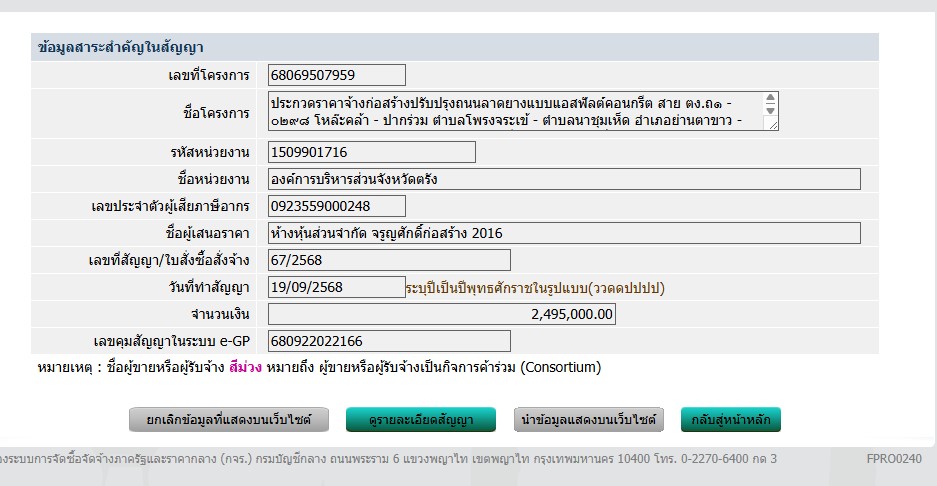Click scroll up arrow in project name box

(x=771, y=97)
